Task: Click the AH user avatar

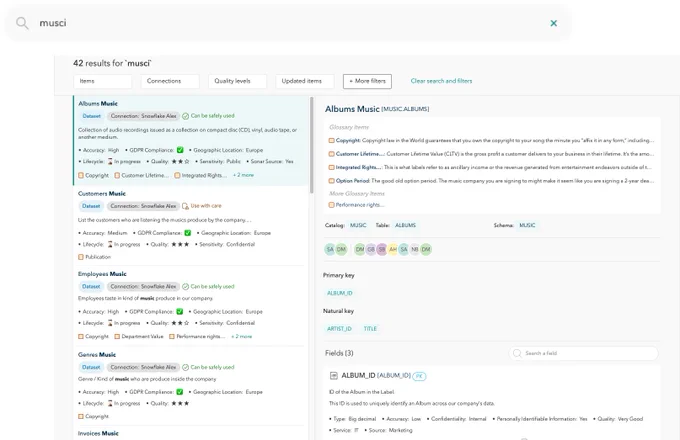Action: click(393, 249)
